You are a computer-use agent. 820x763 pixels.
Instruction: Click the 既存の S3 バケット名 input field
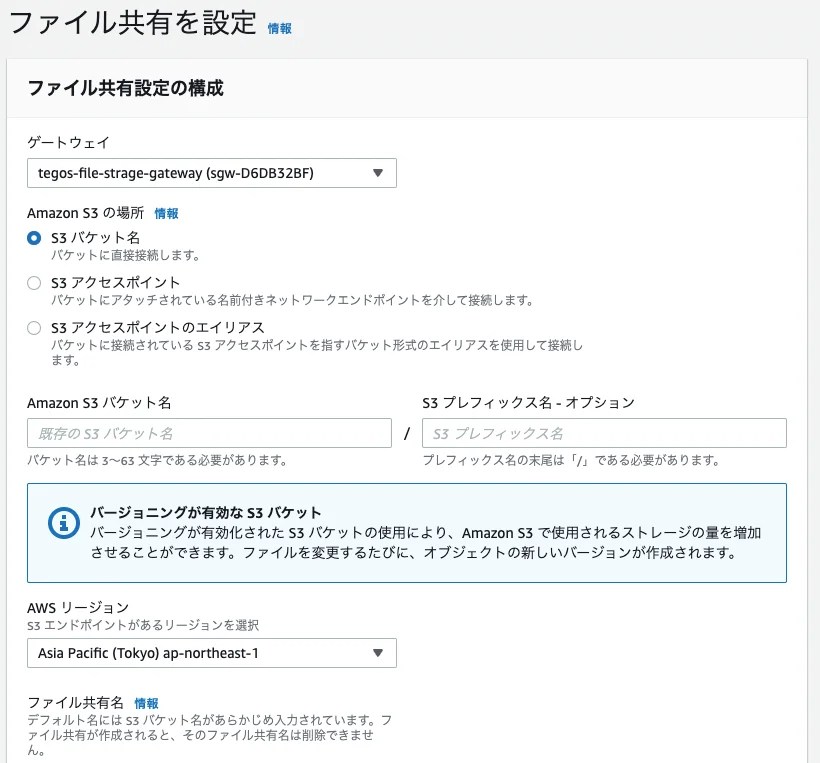[210, 432]
